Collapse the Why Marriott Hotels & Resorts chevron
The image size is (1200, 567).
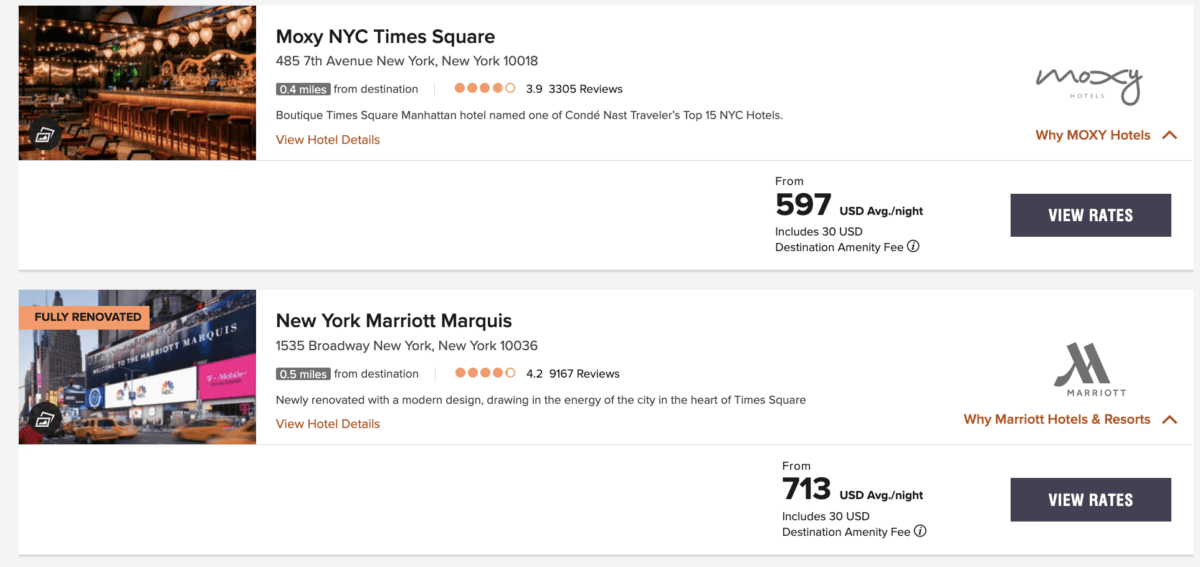(1169, 419)
